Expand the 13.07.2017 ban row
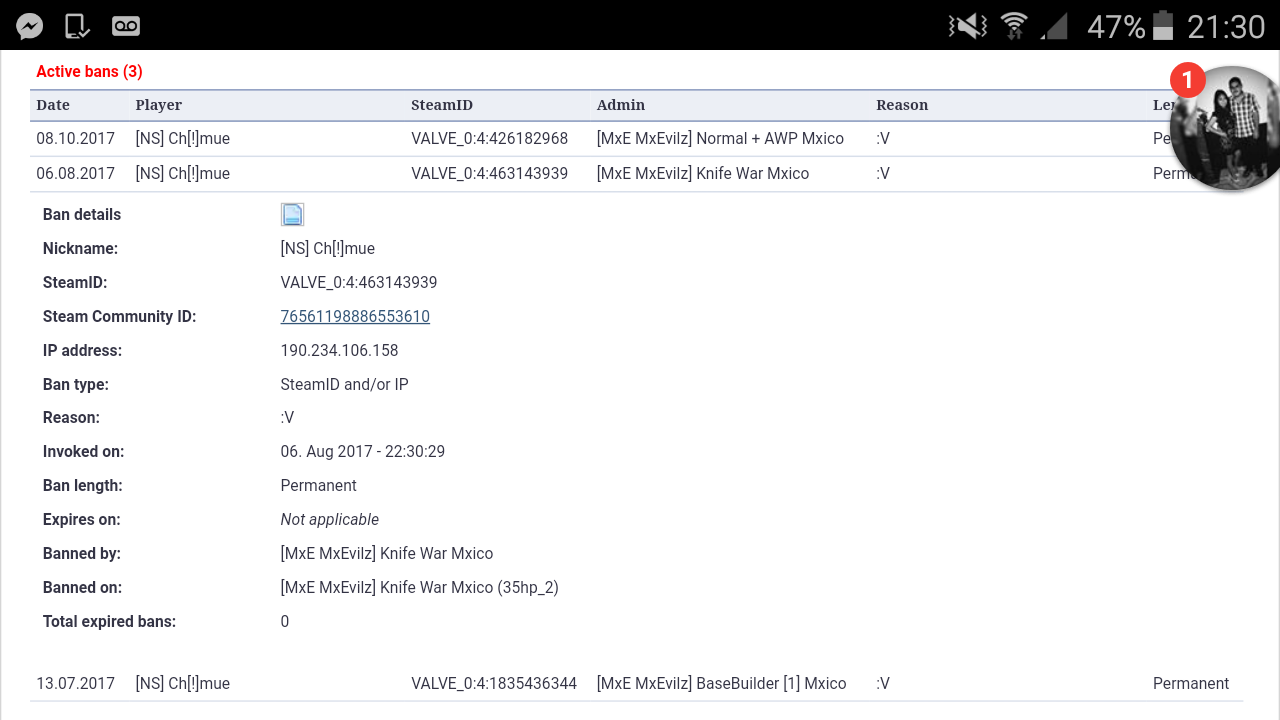This screenshot has height=720, width=1280. 636,684
